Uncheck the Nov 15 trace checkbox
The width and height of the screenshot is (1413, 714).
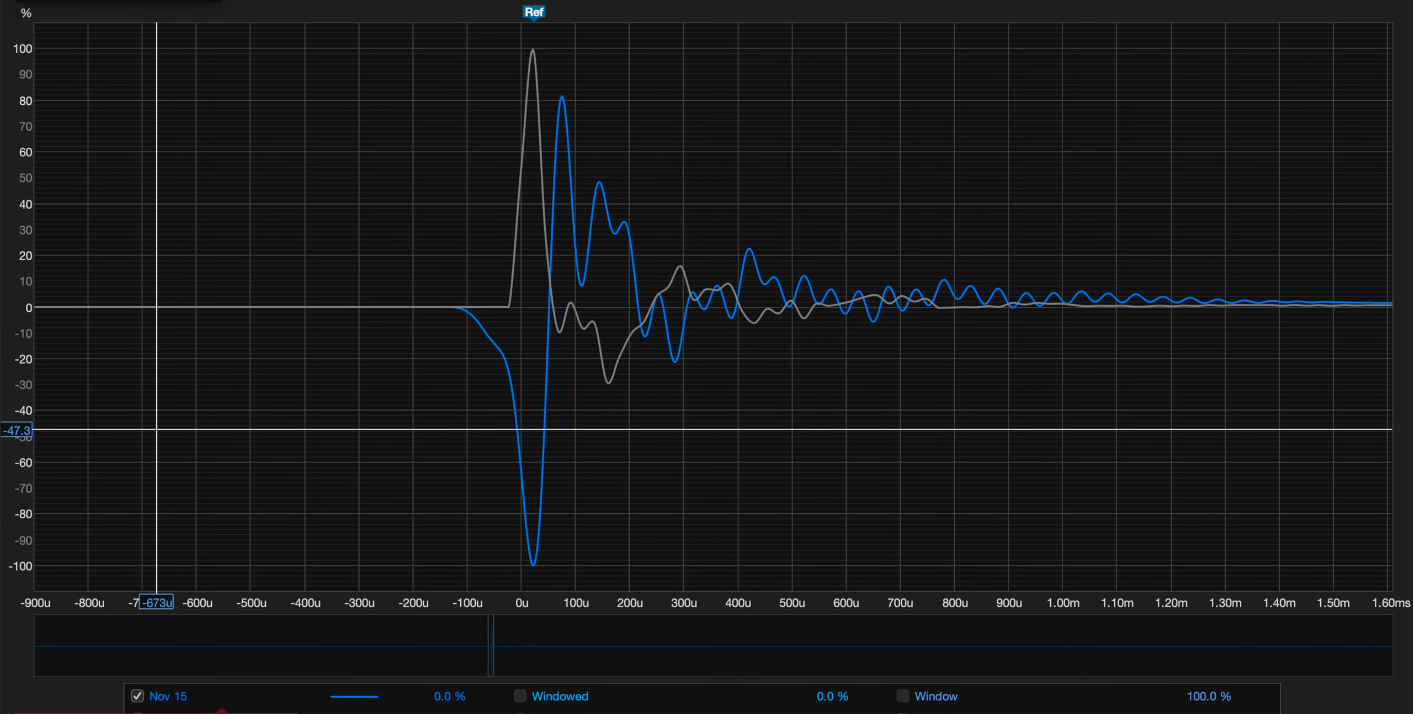[x=138, y=696]
